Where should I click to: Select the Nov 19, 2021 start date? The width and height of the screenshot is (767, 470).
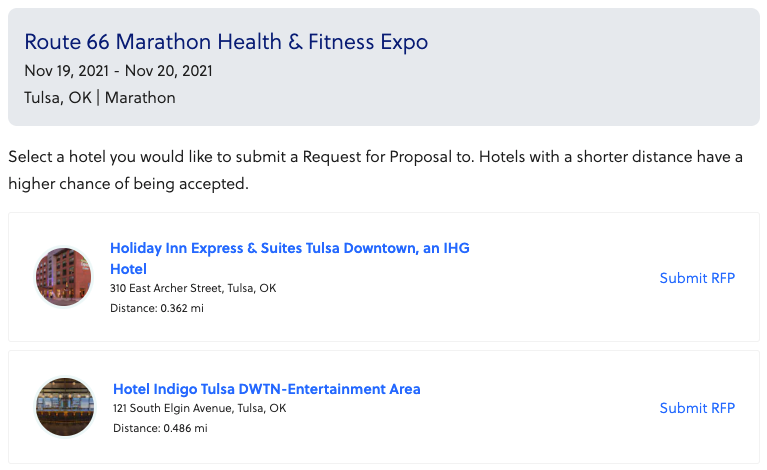click(x=67, y=71)
